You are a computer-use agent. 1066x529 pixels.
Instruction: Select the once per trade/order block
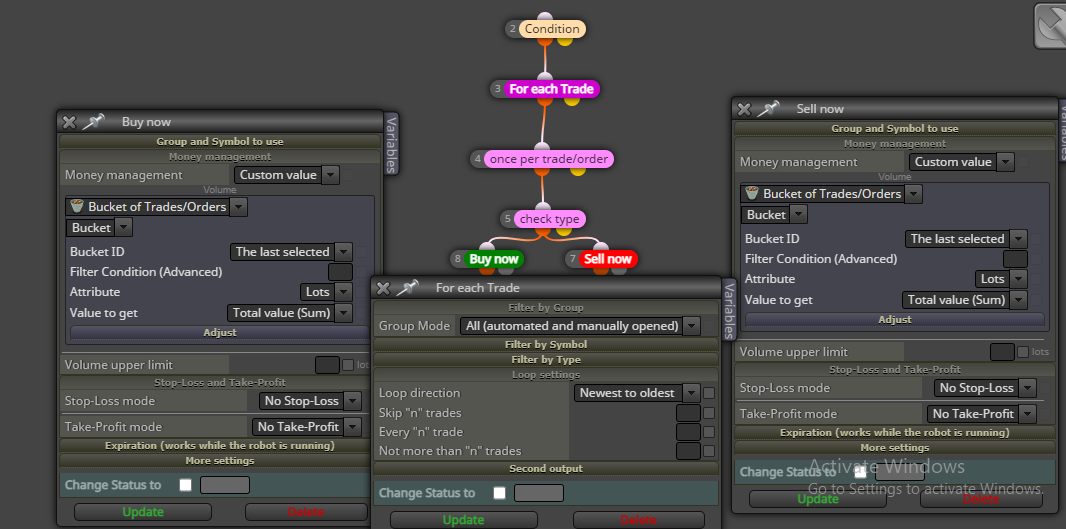[549, 159]
